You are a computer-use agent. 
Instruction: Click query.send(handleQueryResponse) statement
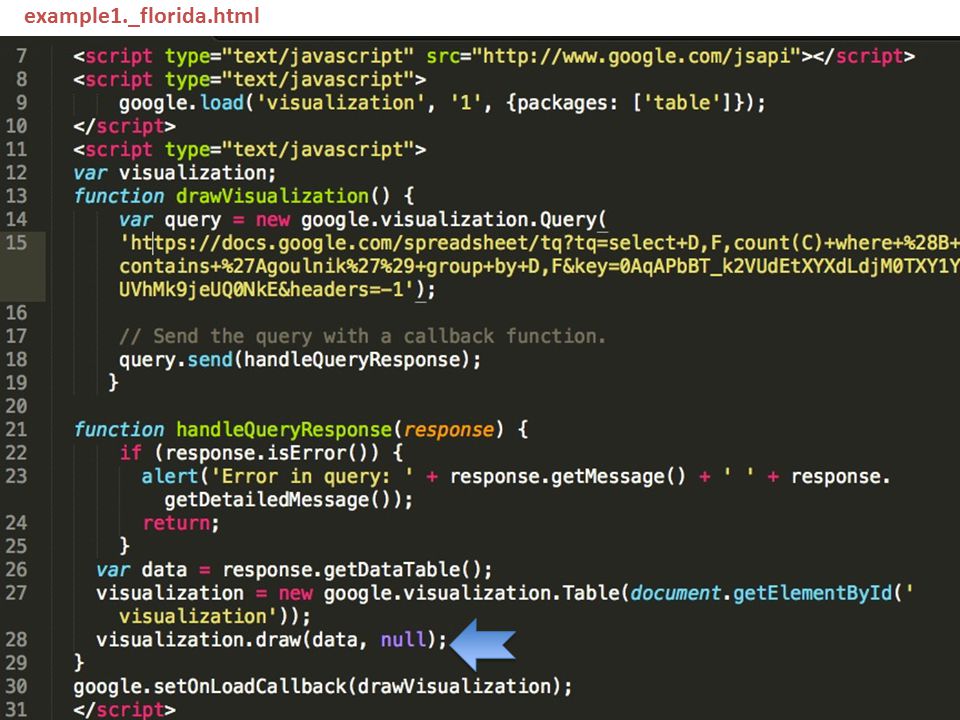[x=299, y=359]
